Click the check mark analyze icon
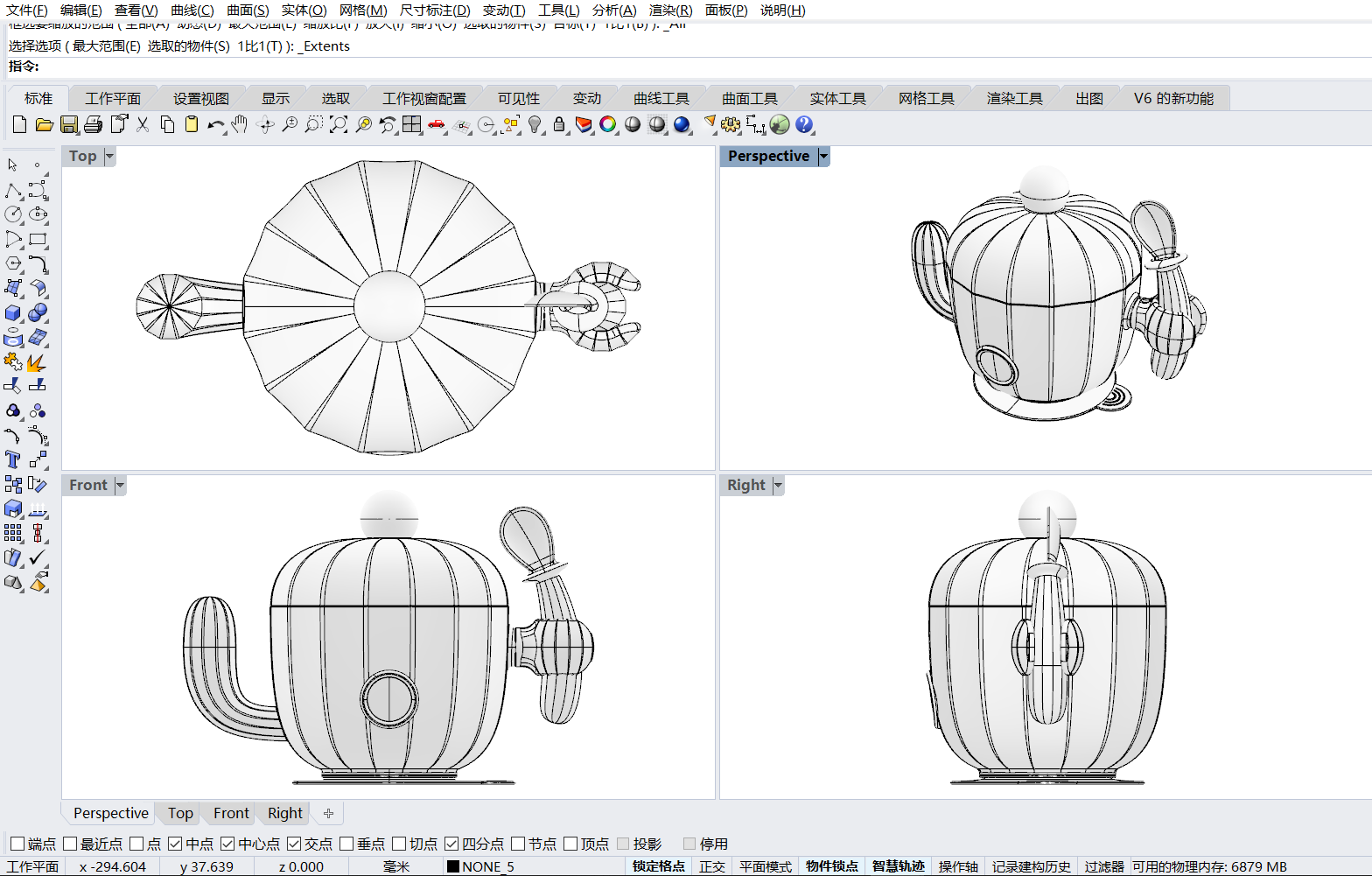The image size is (1372, 876). [x=38, y=557]
